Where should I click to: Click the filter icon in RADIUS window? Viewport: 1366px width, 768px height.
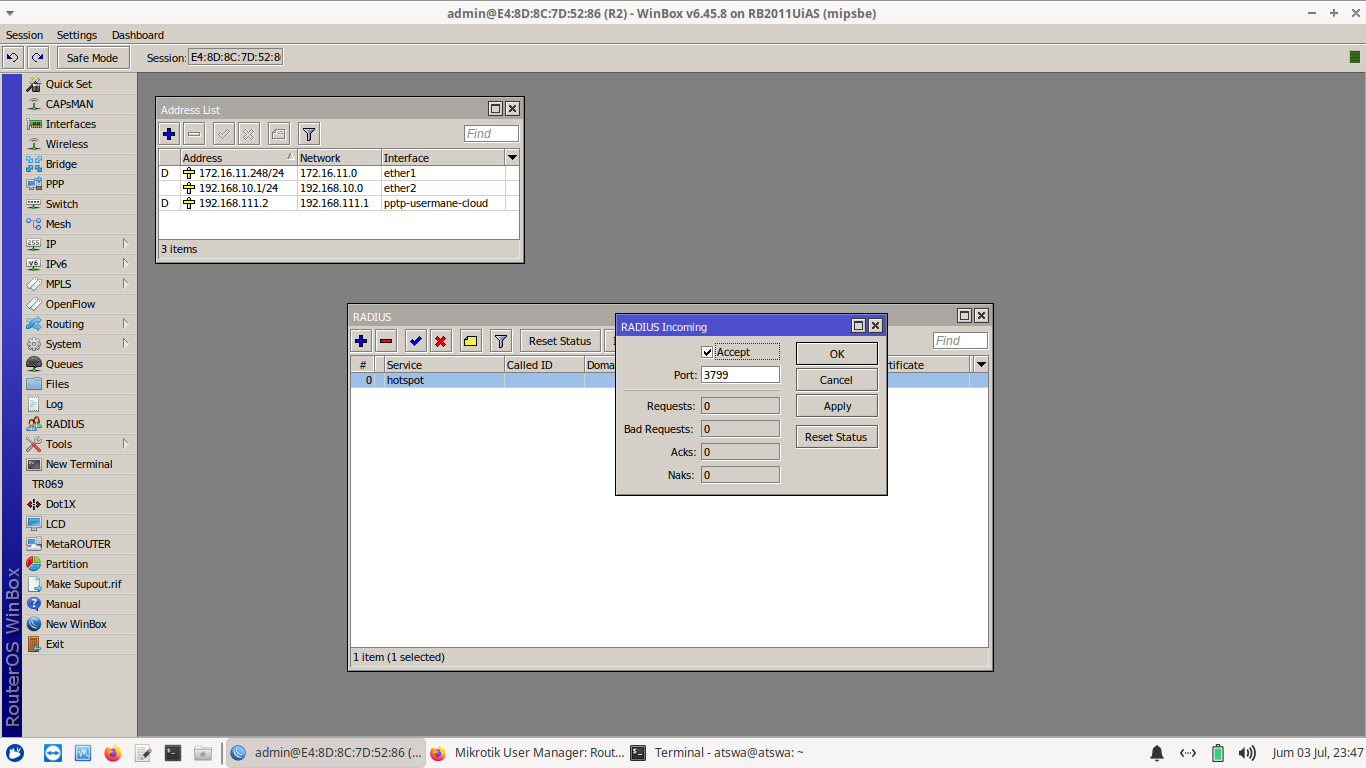[x=501, y=341]
